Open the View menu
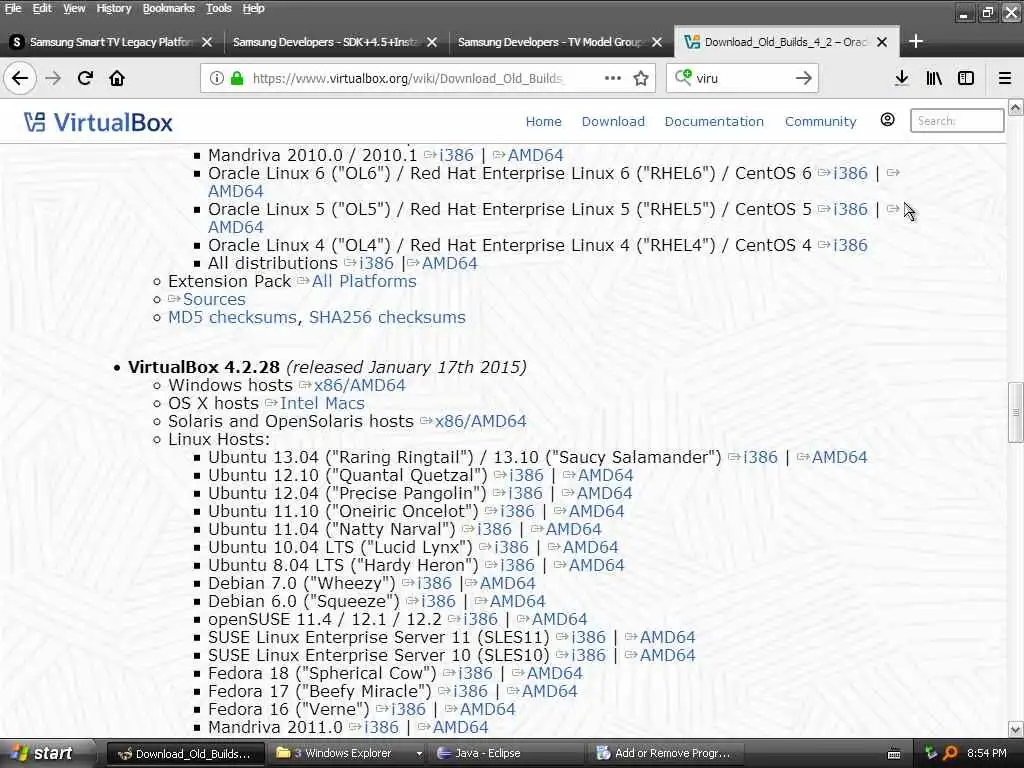The height and width of the screenshot is (768, 1024). (x=74, y=8)
